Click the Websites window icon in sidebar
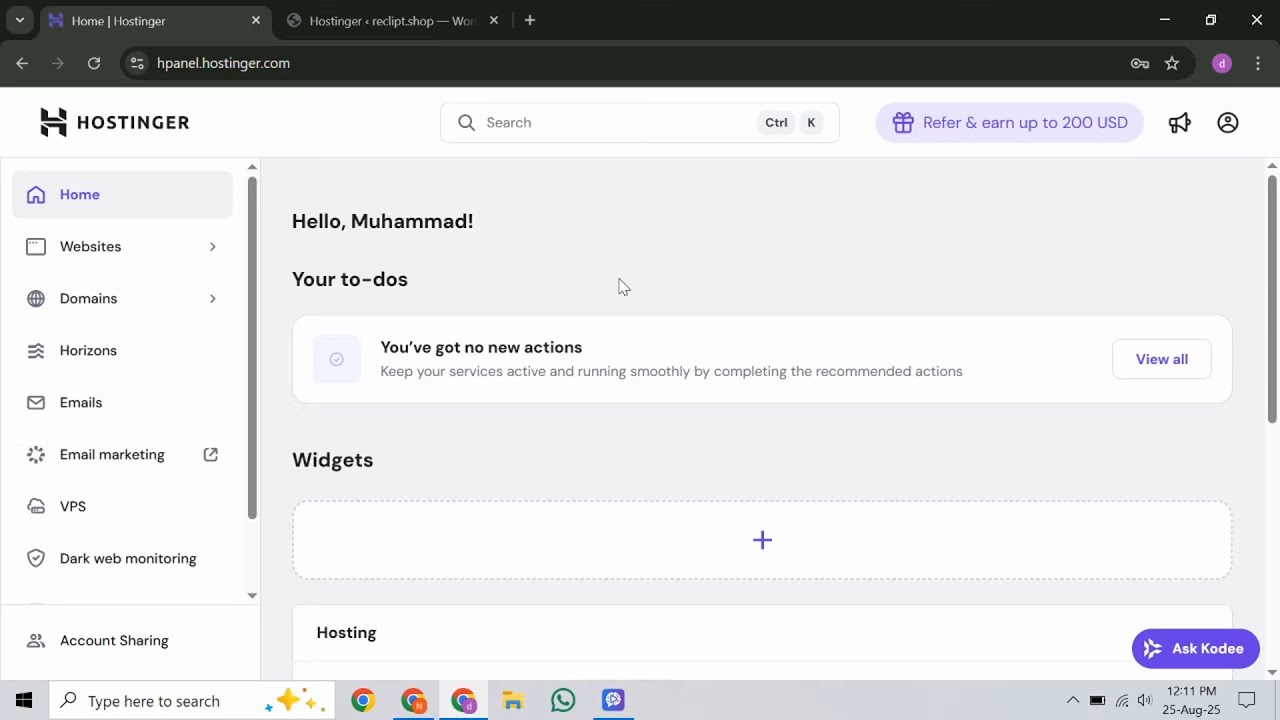The height and width of the screenshot is (720, 1280). tap(36, 247)
